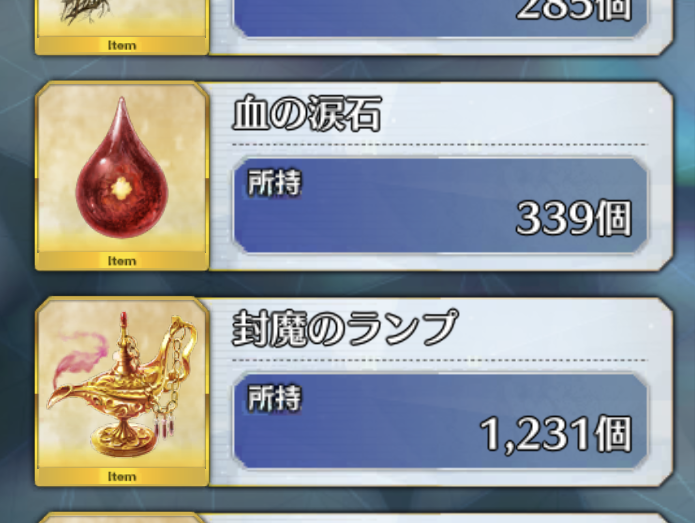Open the 血の涙石 item name

307,113
